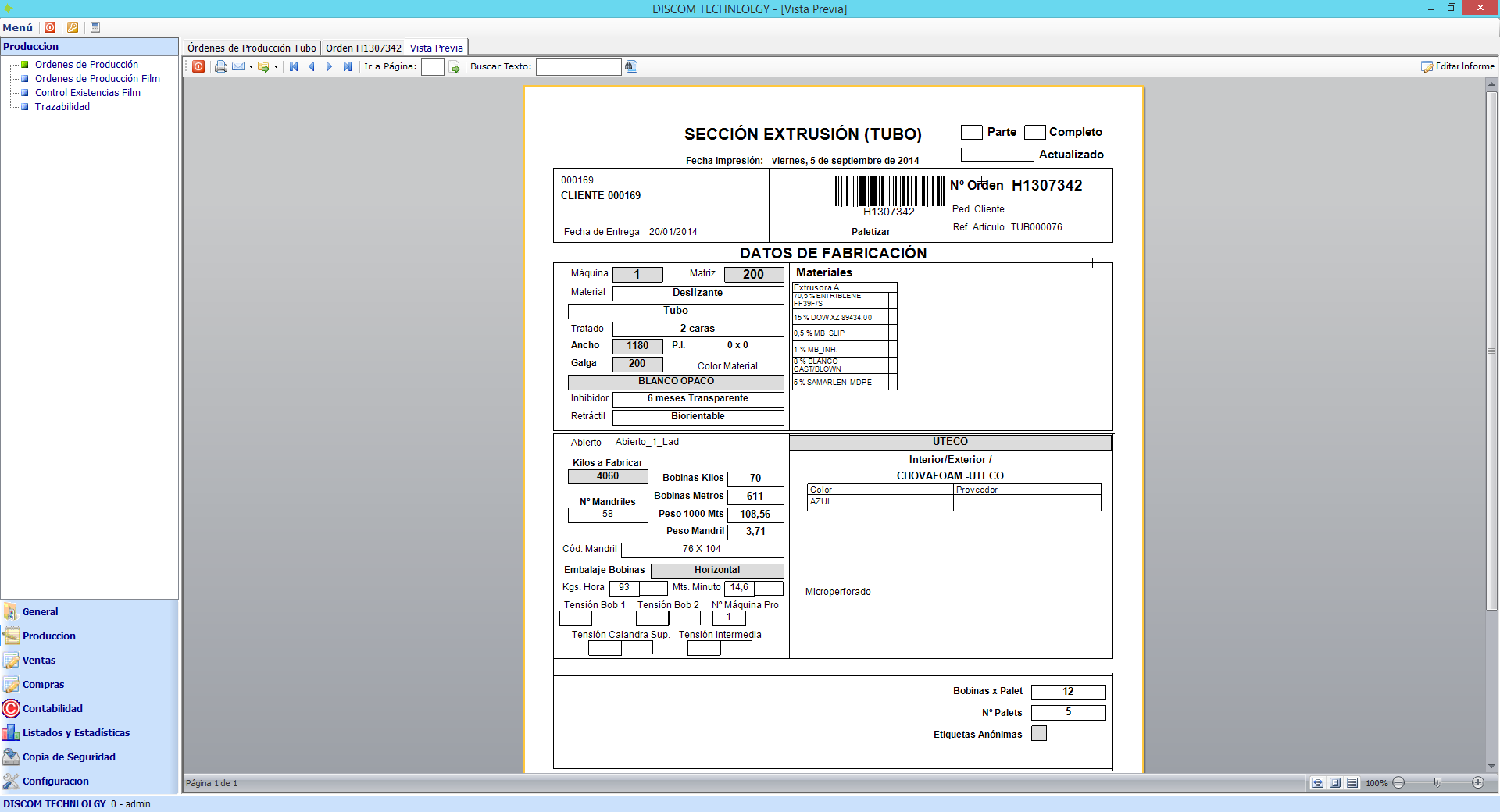
Task: Click the send by email envelope icon
Action: (238, 67)
